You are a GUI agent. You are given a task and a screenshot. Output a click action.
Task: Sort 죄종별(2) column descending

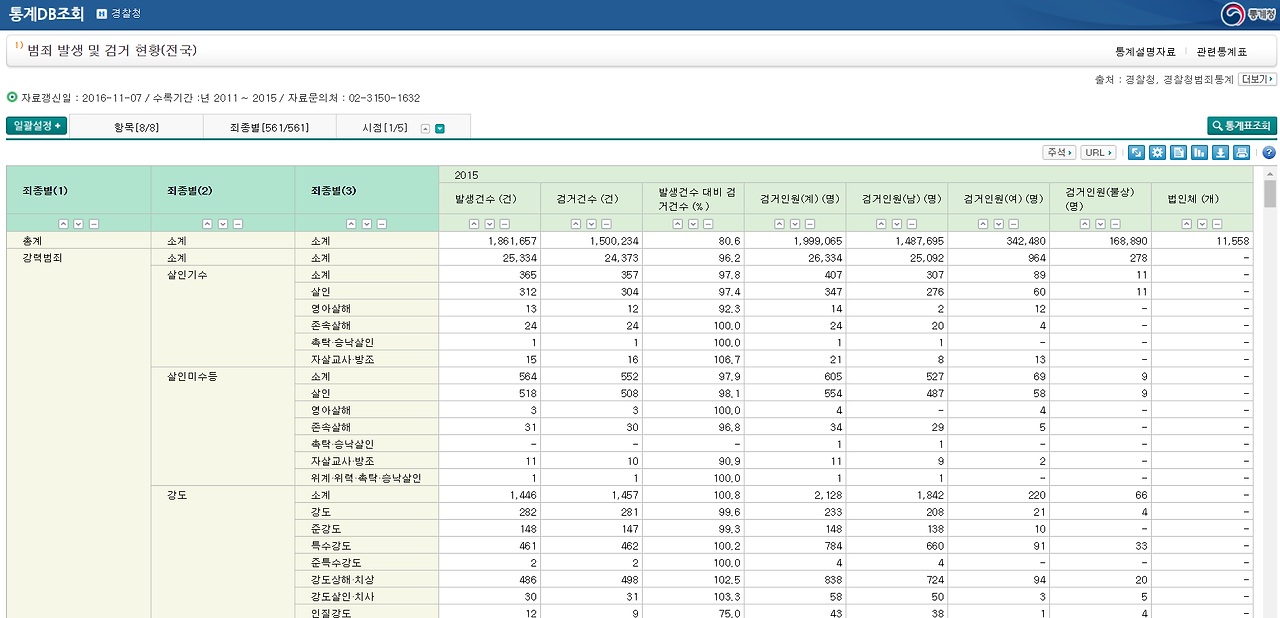222,224
